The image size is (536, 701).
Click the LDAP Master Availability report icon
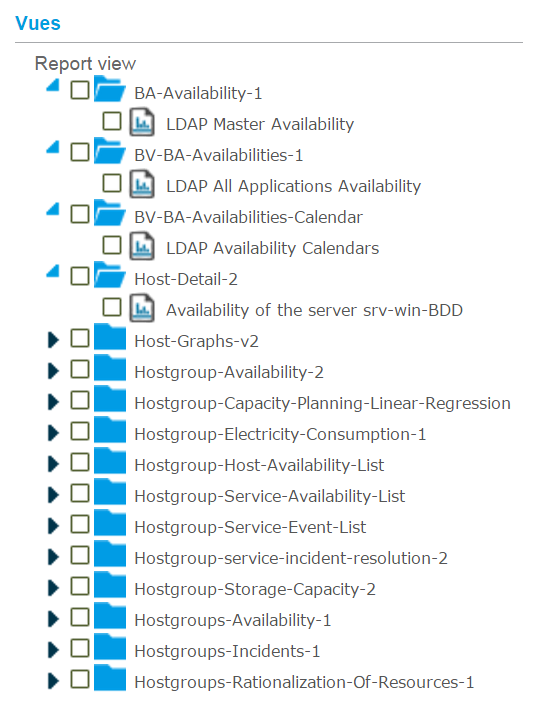[142, 122]
